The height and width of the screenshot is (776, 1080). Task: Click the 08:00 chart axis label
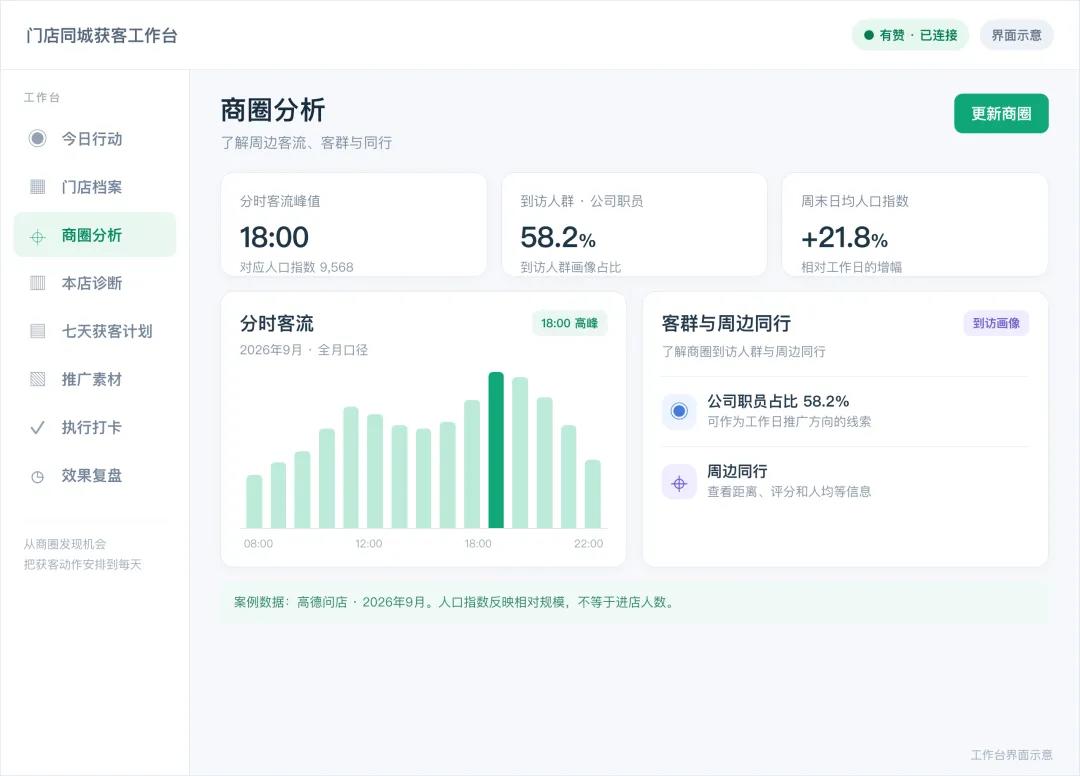pos(258,544)
